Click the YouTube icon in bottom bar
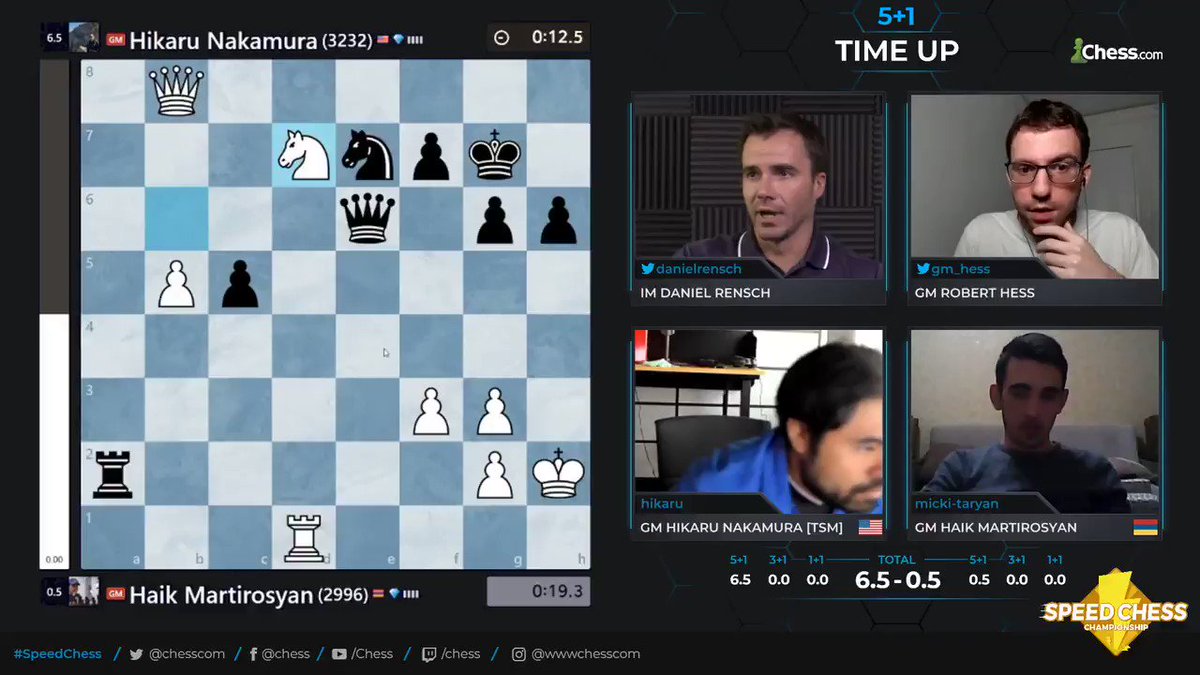The width and height of the screenshot is (1200, 675). 339,654
